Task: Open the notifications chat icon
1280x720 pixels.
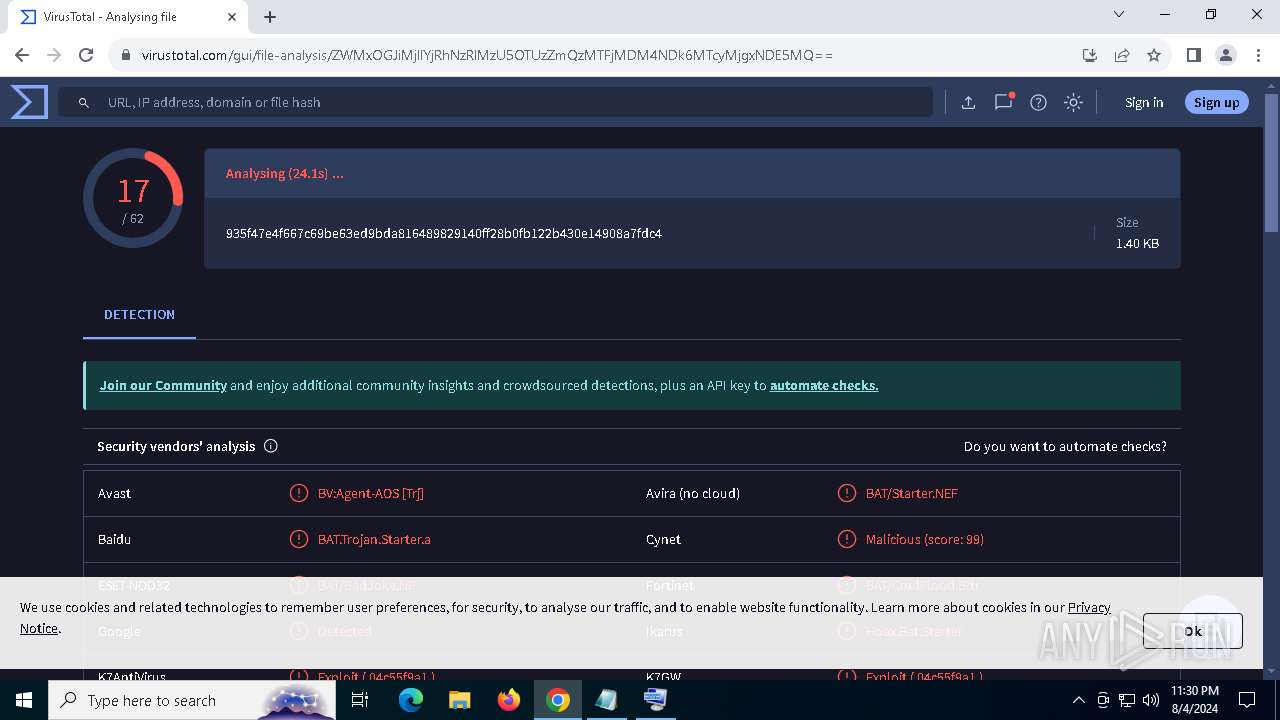Action: (1003, 102)
